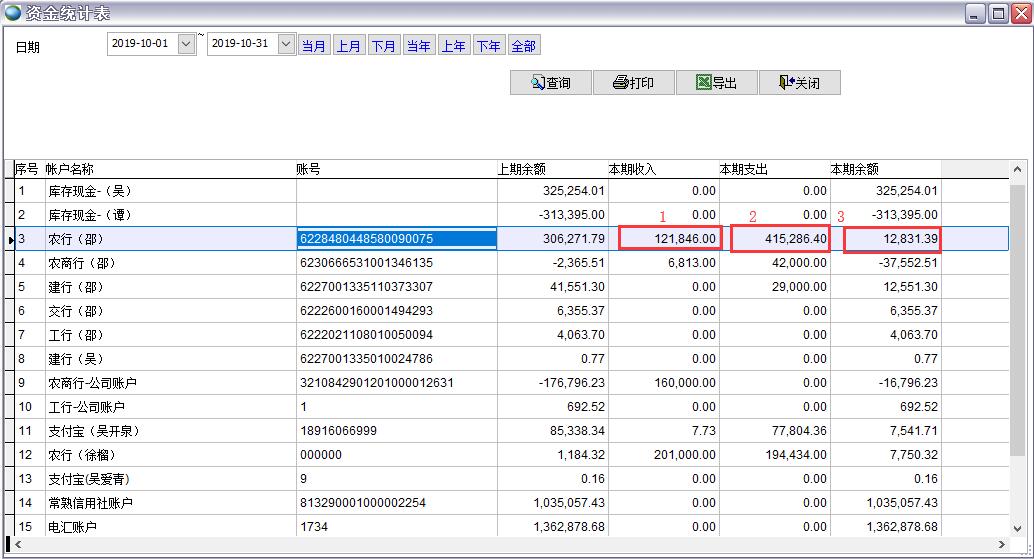Click the 资金统计表 window title icon
The image size is (1034, 559).
point(13,13)
